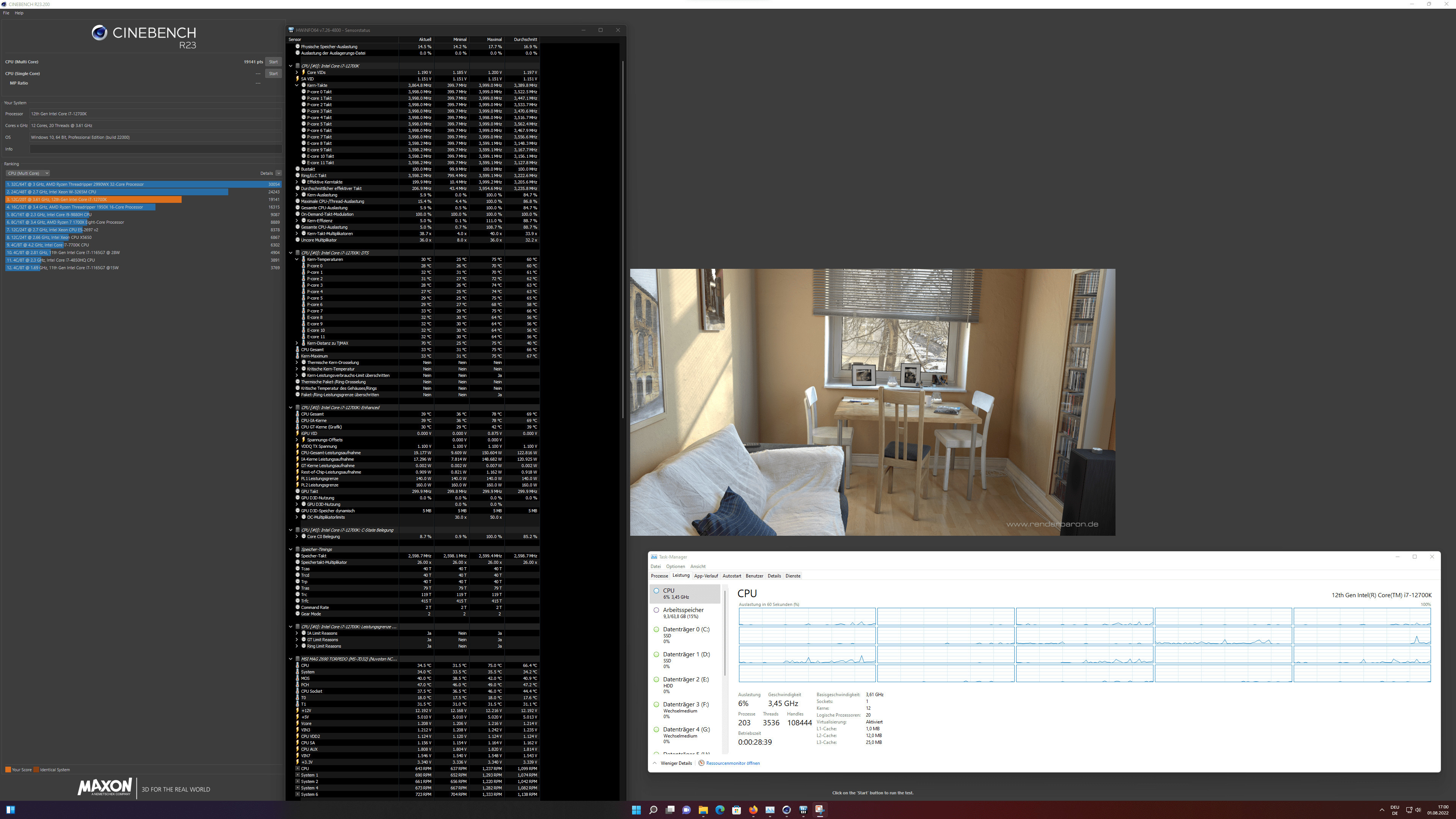The width and height of the screenshot is (1456, 819).
Task: Select the Threadripper 2990WX ranking row
Action: (143, 184)
